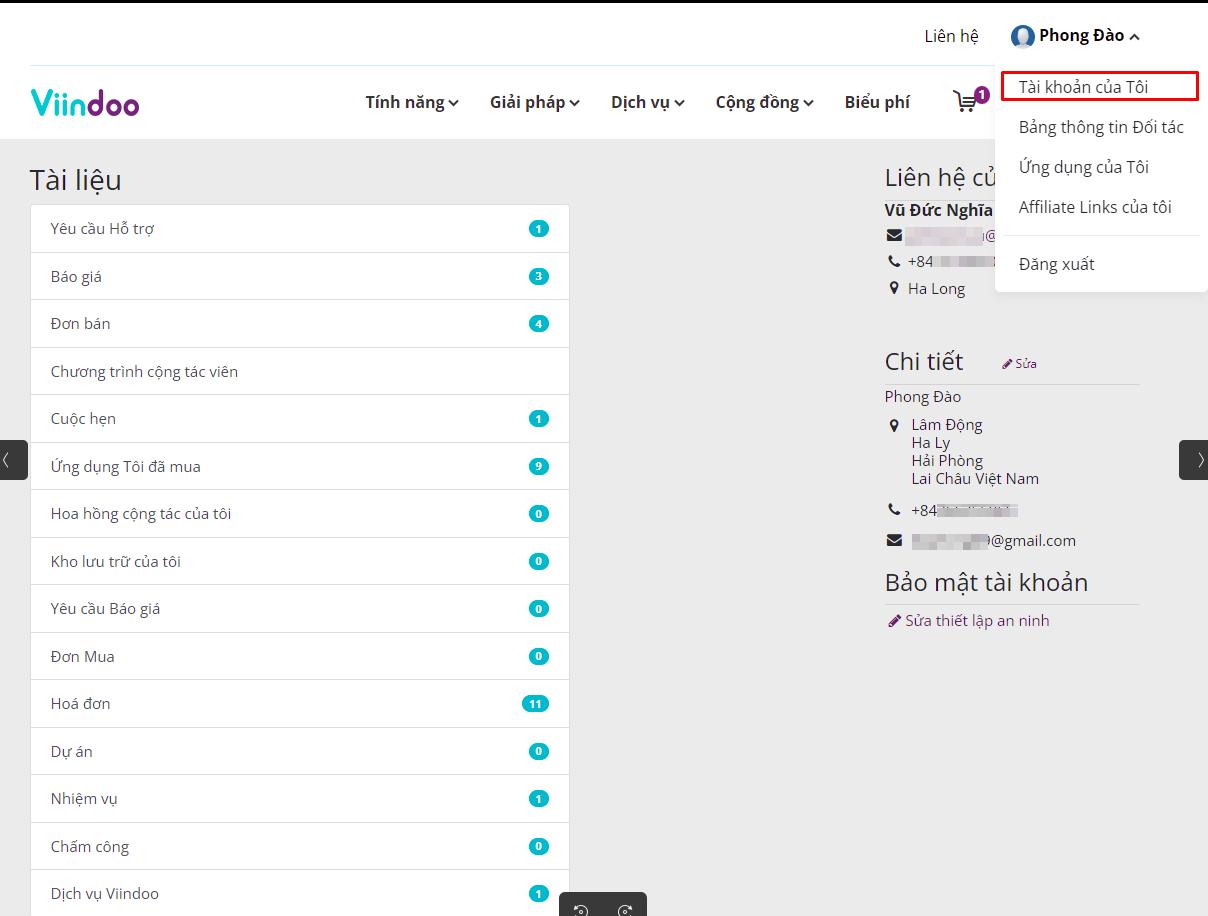The height and width of the screenshot is (916, 1208).
Task: Open the Cuộc hẹn entry
Action: coord(300,419)
